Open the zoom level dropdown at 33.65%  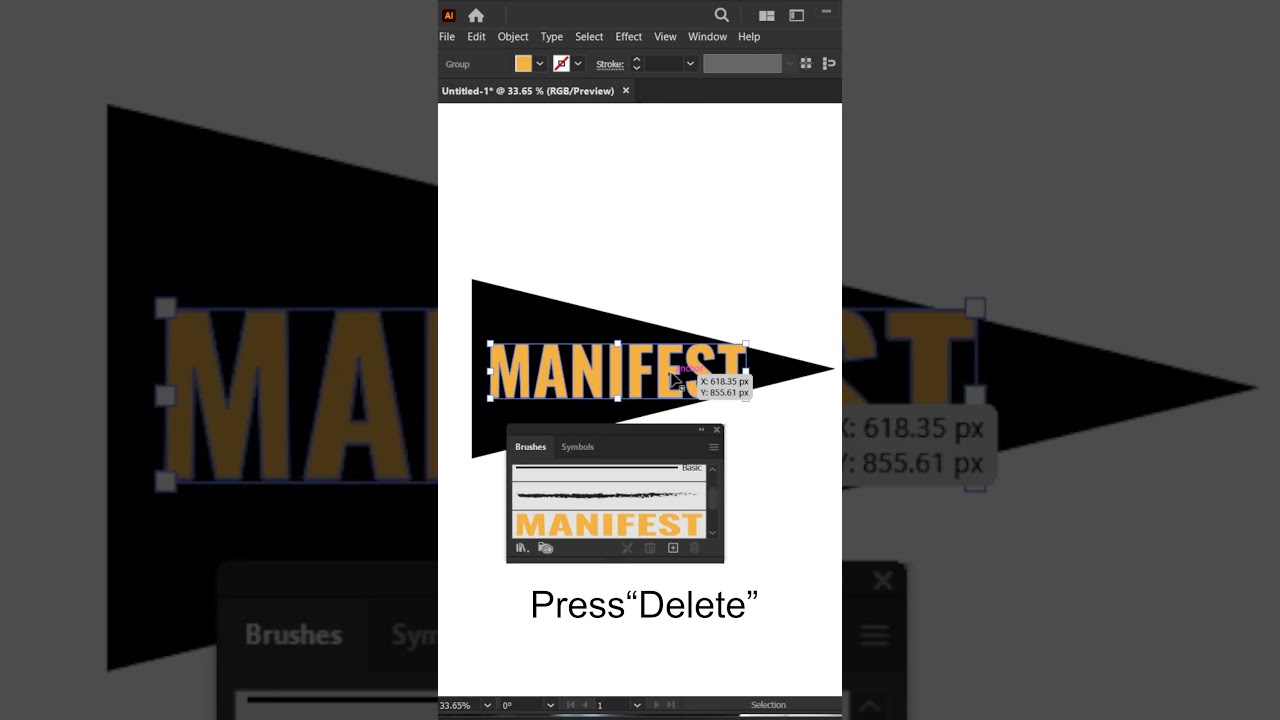point(487,705)
